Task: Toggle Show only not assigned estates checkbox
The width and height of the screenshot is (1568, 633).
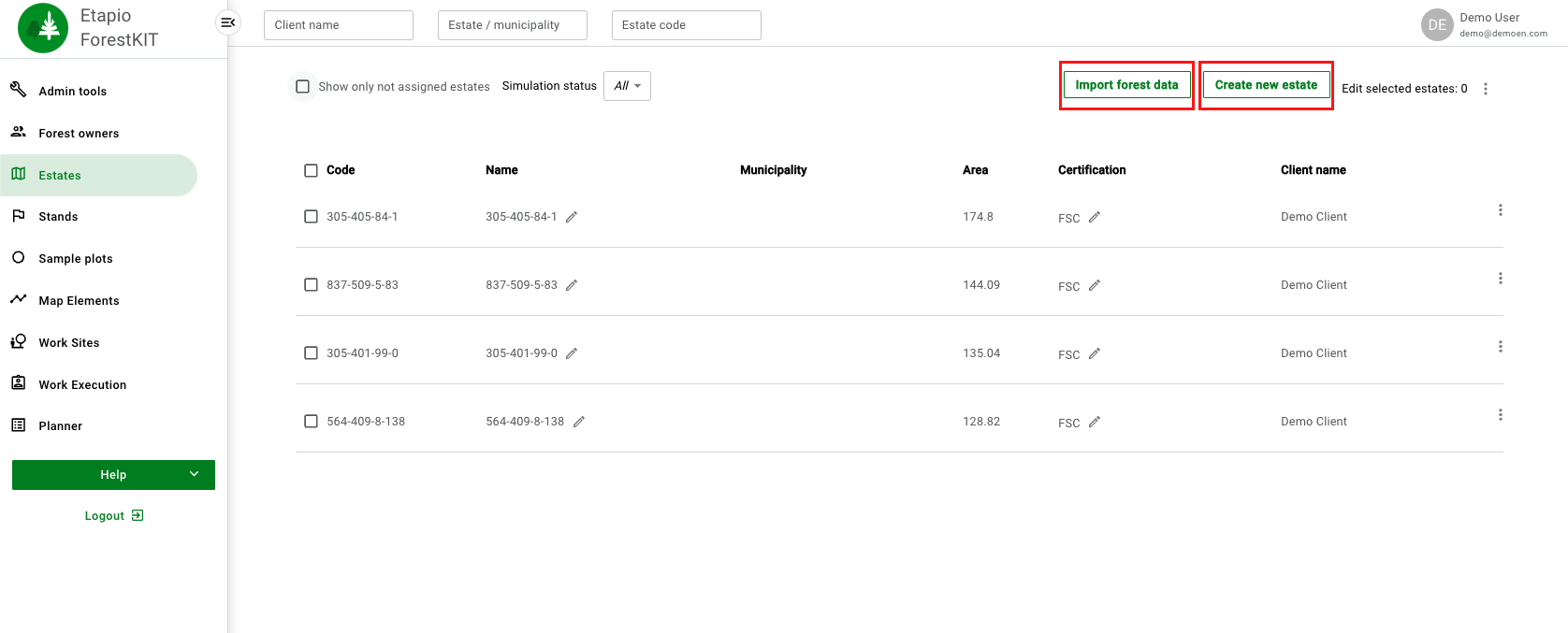Action: click(302, 86)
